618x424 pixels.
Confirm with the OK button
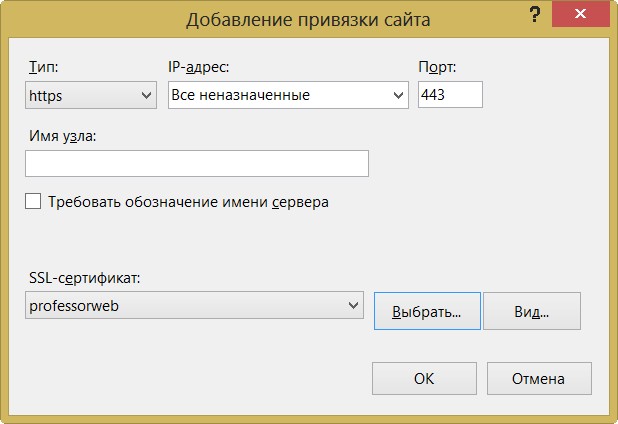424,379
